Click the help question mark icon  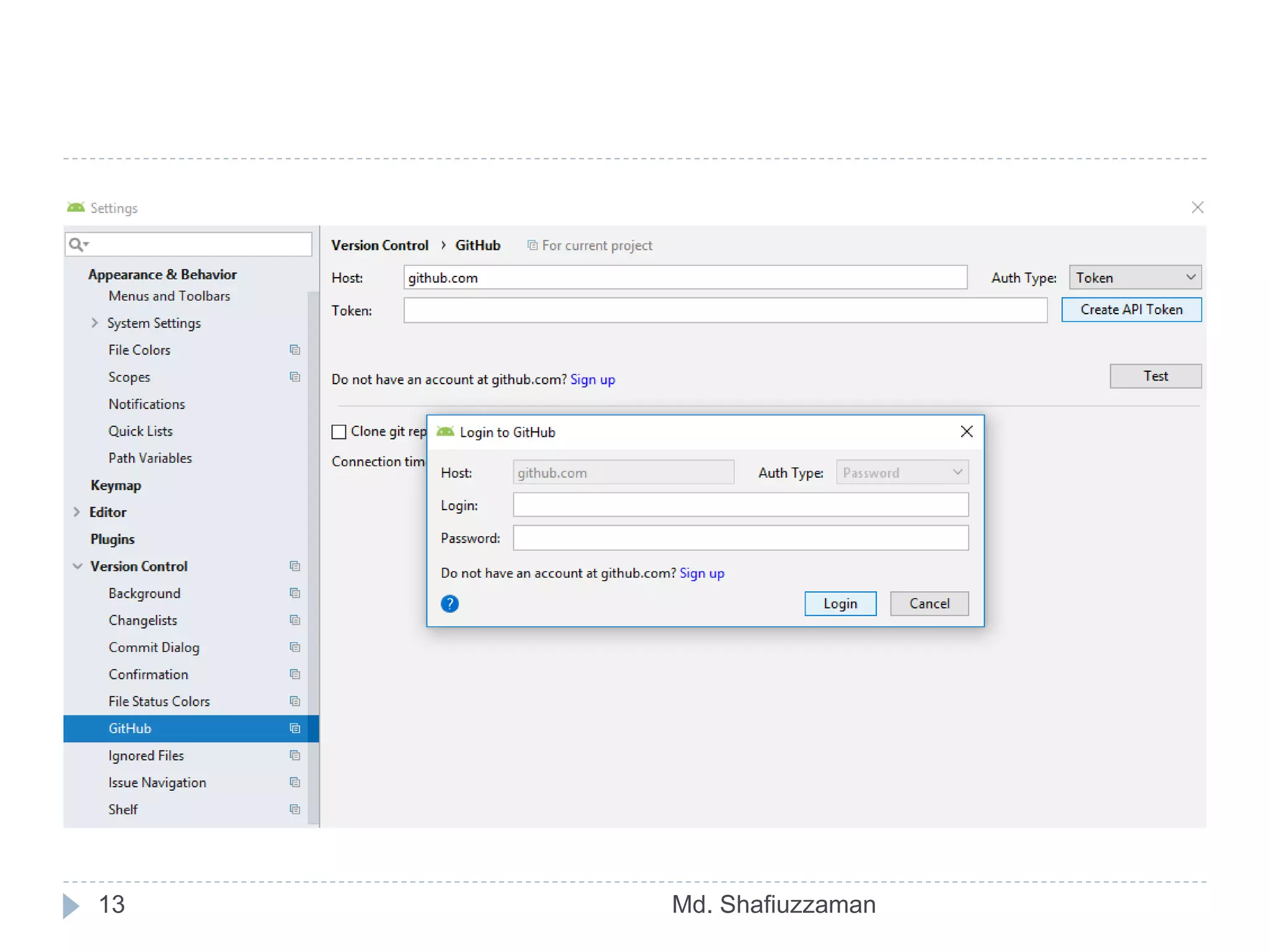[x=450, y=603]
